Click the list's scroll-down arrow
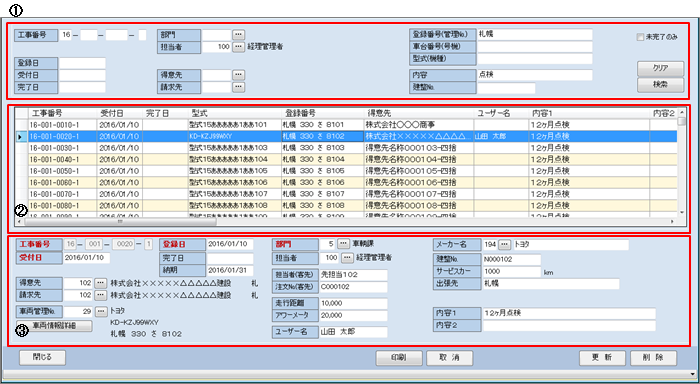Screen dimensions: 700x384 point(681,213)
